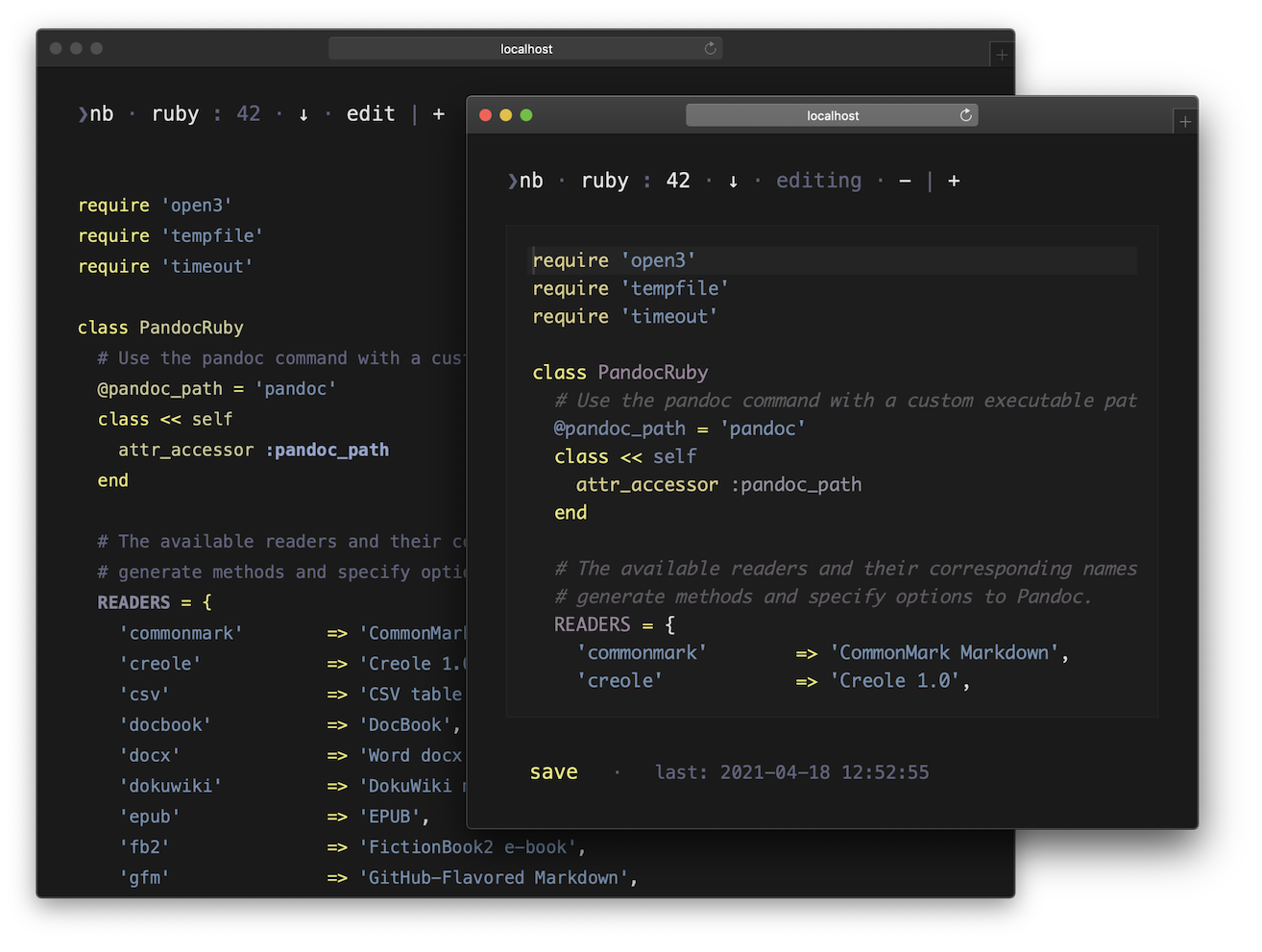Click the plus sign in back window header
The image size is (1262, 952).
[439, 113]
